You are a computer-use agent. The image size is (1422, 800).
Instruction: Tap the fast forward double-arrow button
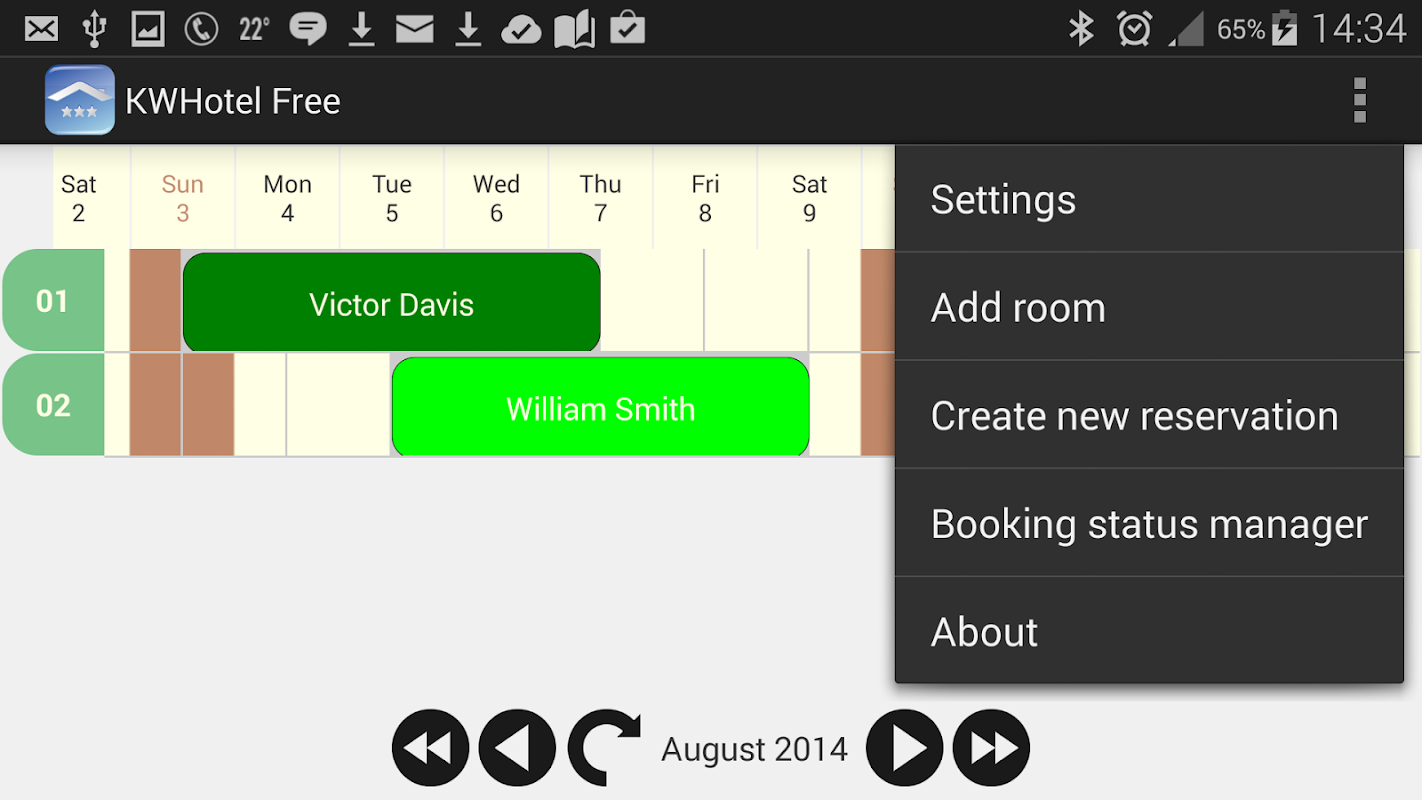tap(991, 748)
